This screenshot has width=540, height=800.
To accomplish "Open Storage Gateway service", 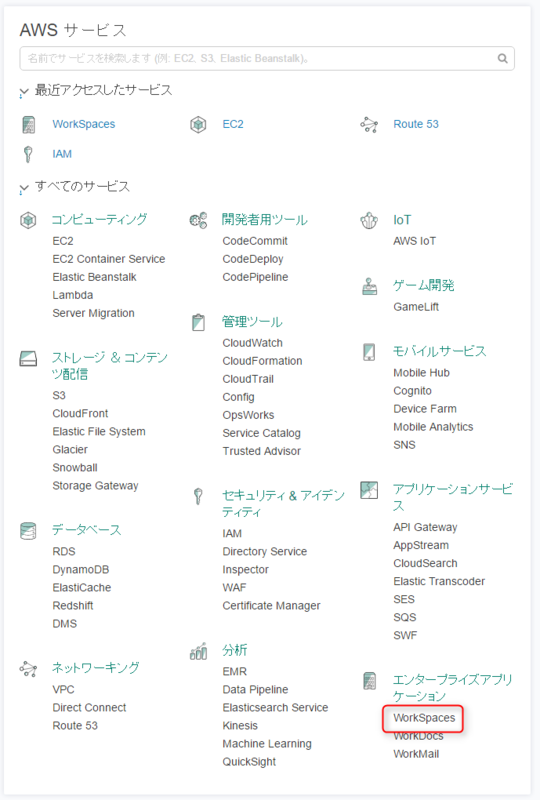I will click(95, 486).
